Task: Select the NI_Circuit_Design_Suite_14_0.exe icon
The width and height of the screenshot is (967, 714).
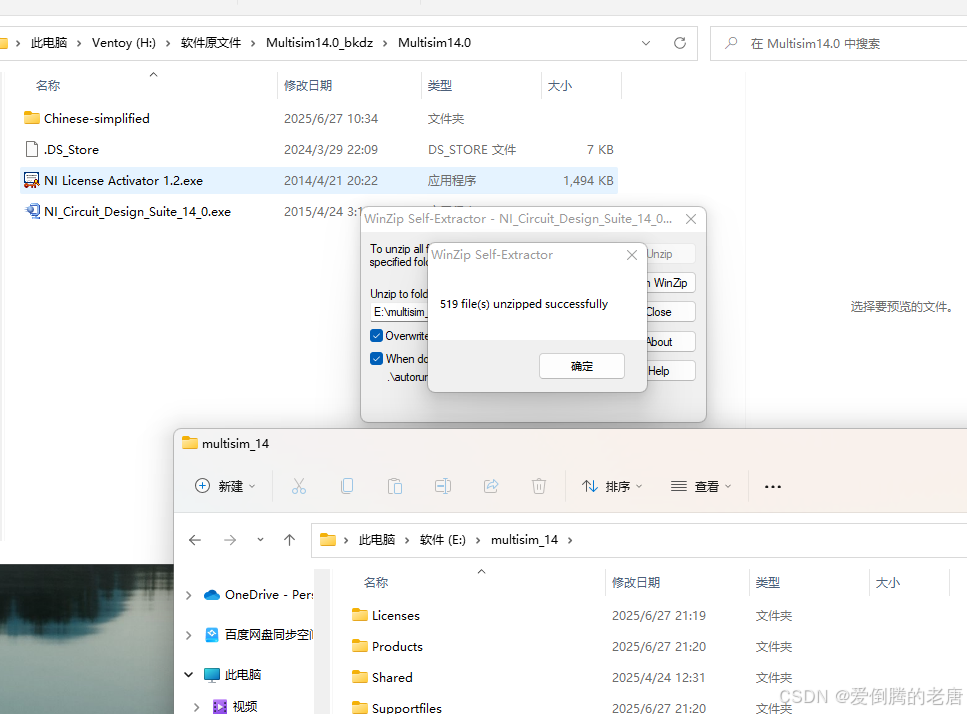Action: 32,211
